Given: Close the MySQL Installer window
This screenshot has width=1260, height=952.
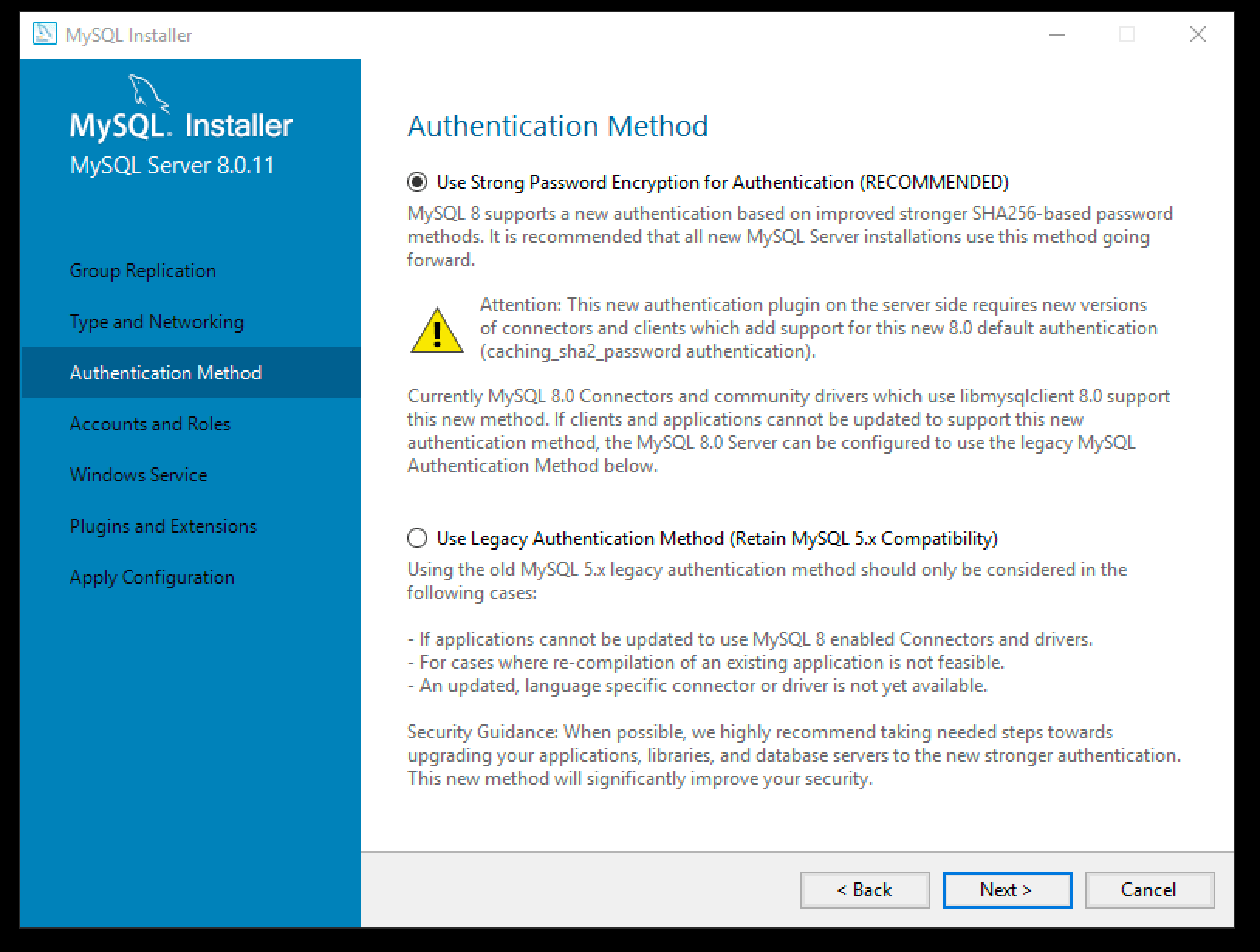Looking at the screenshot, I should 1197,35.
